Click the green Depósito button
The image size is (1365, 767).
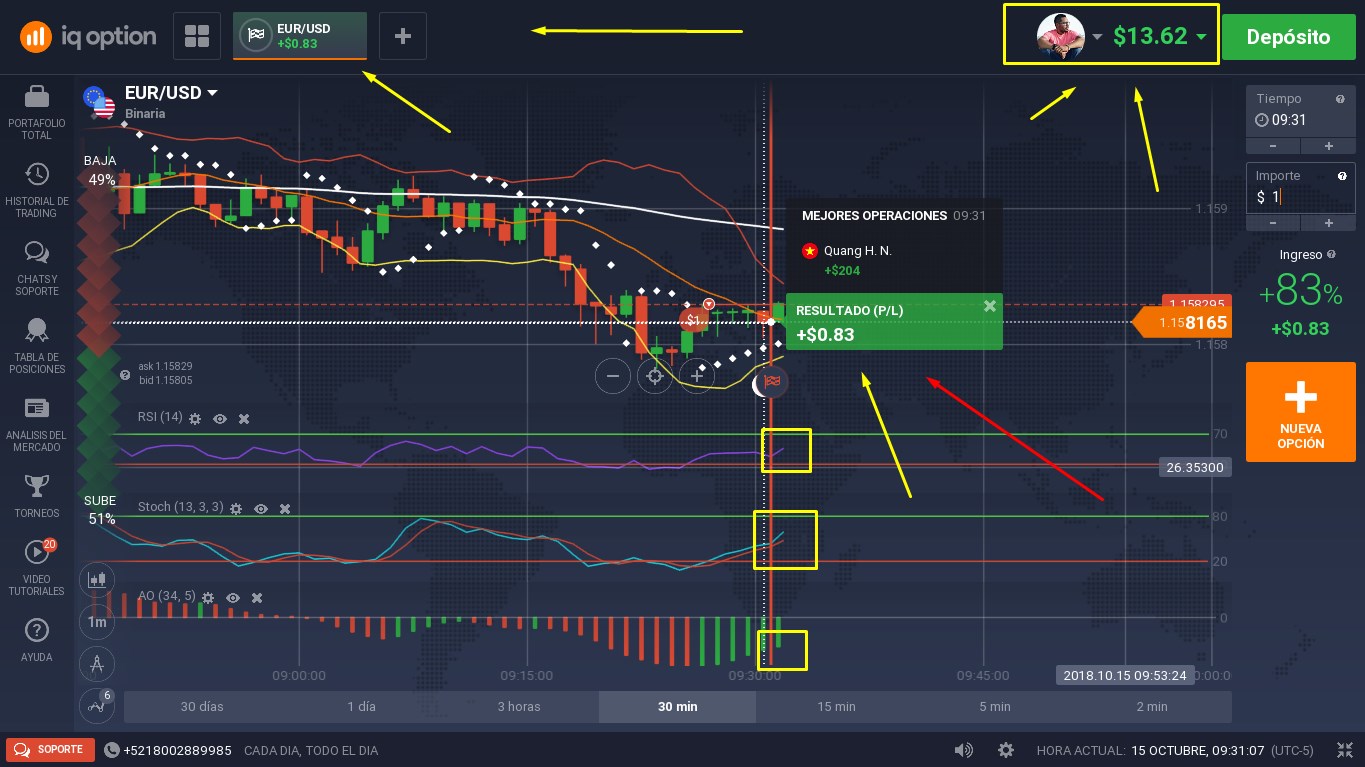(x=1288, y=37)
